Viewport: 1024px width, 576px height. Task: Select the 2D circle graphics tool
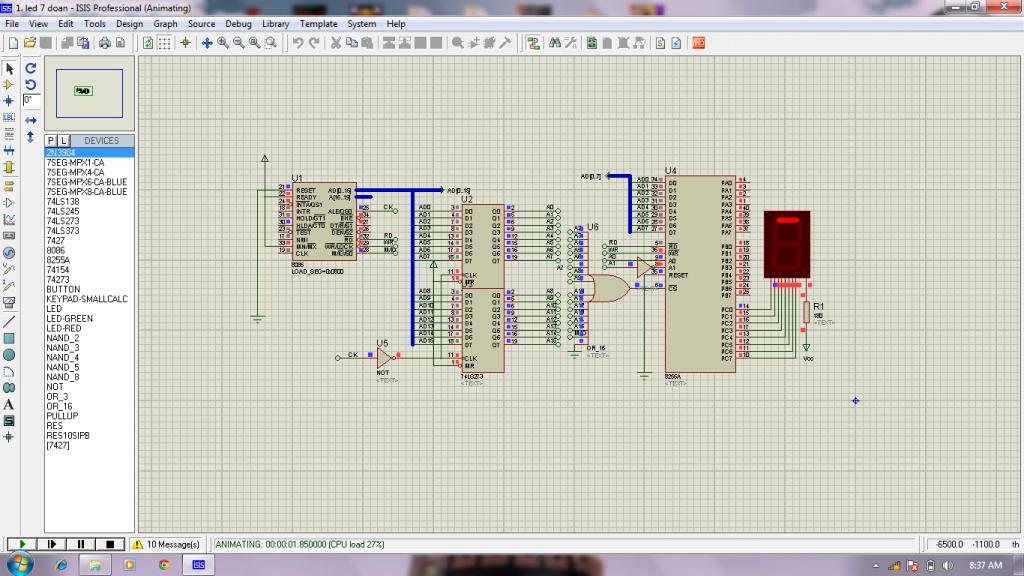coord(9,354)
